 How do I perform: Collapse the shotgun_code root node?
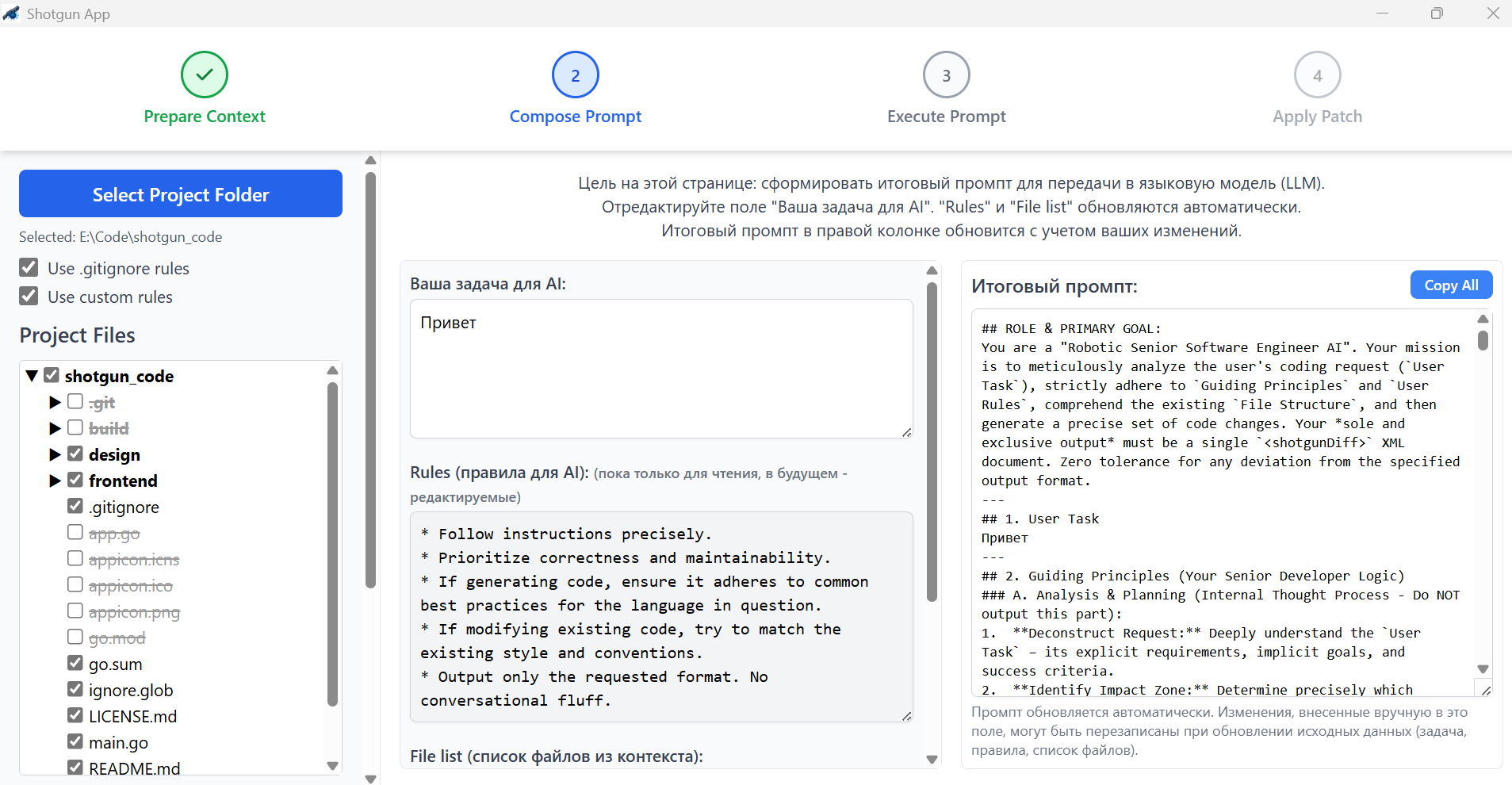[x=32, y=375]
